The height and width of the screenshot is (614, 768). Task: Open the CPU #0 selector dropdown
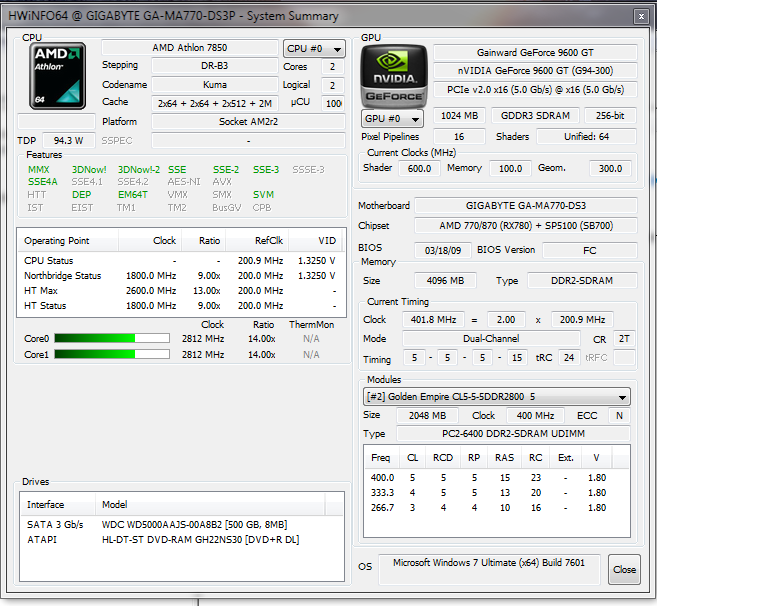click(x=314, y=48)
